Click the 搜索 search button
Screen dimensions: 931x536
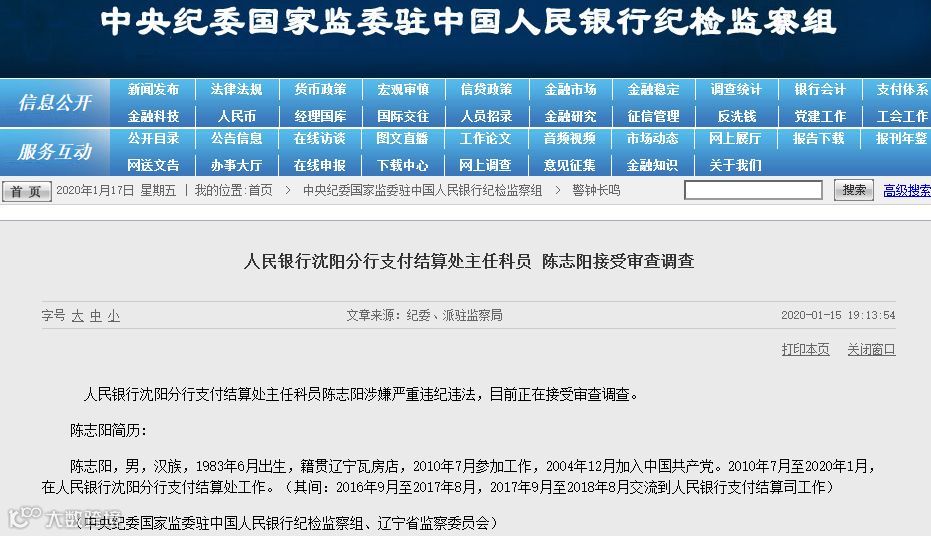pos(854,190)
